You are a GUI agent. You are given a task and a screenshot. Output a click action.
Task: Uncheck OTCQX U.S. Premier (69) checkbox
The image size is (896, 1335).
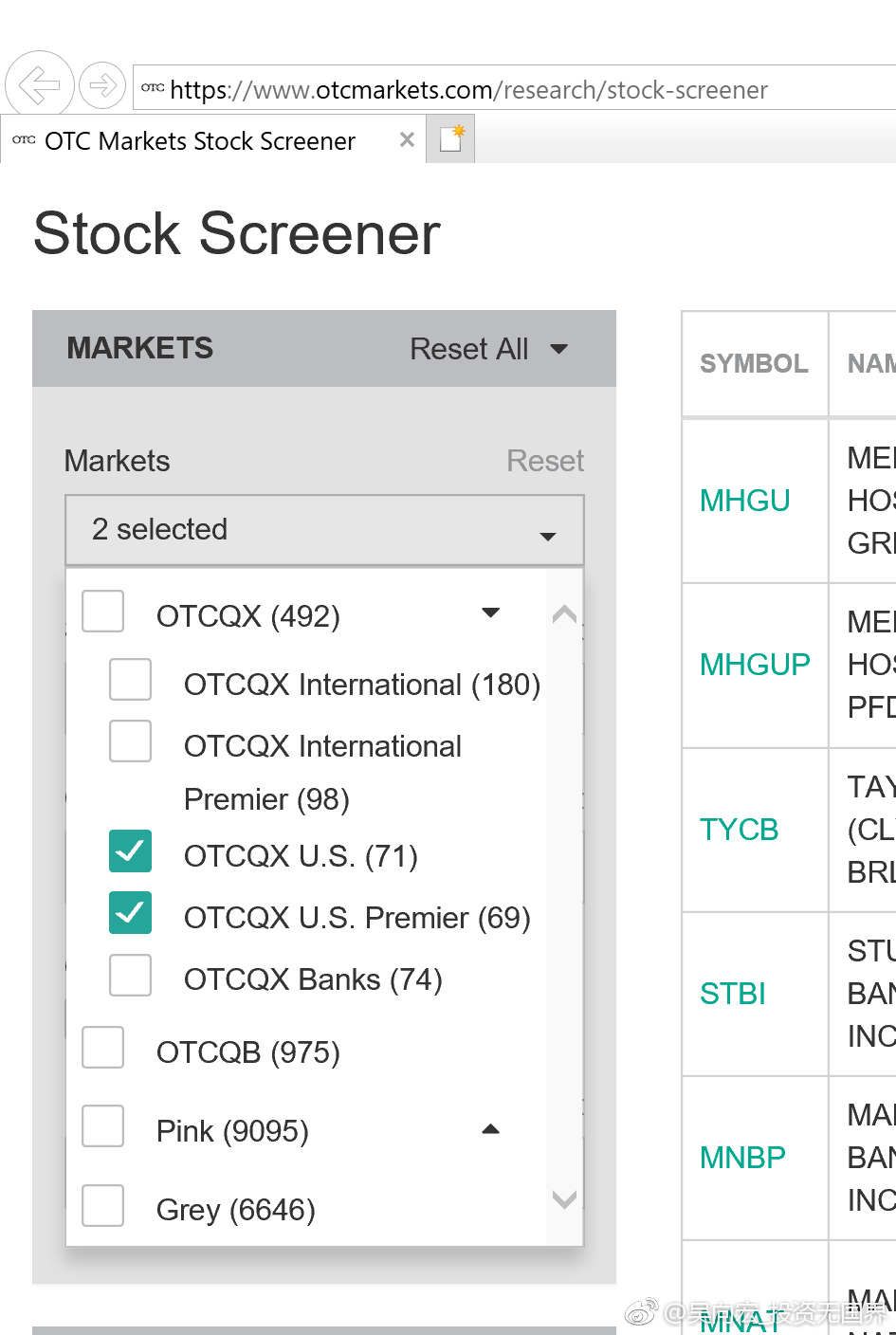pyautogui.click(x=131, y=913)
